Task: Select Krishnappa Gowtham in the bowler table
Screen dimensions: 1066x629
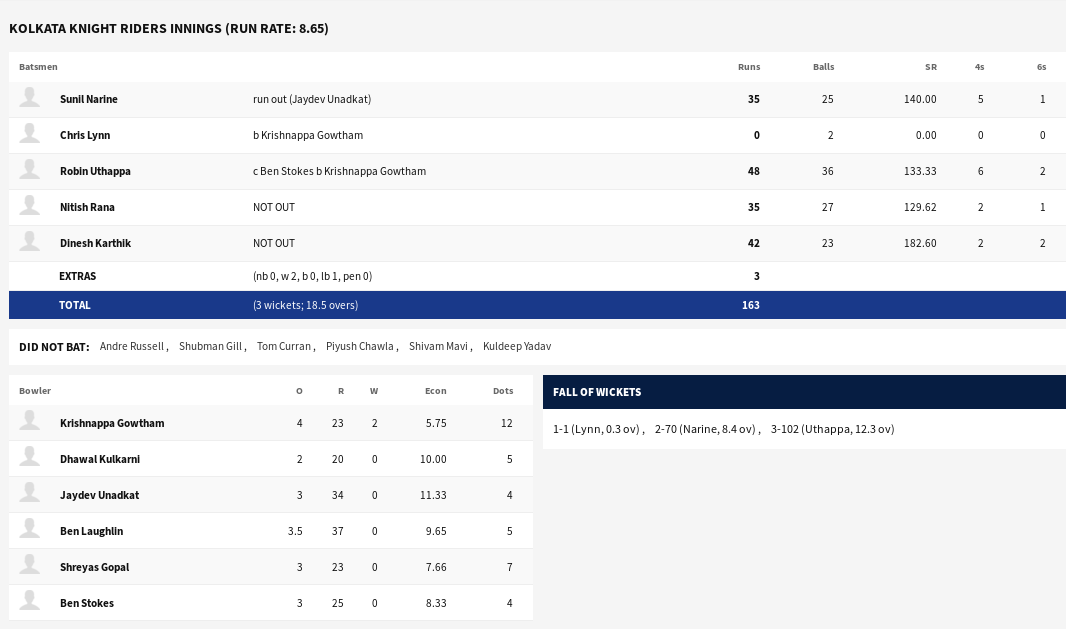Action: tap(112, 423)
